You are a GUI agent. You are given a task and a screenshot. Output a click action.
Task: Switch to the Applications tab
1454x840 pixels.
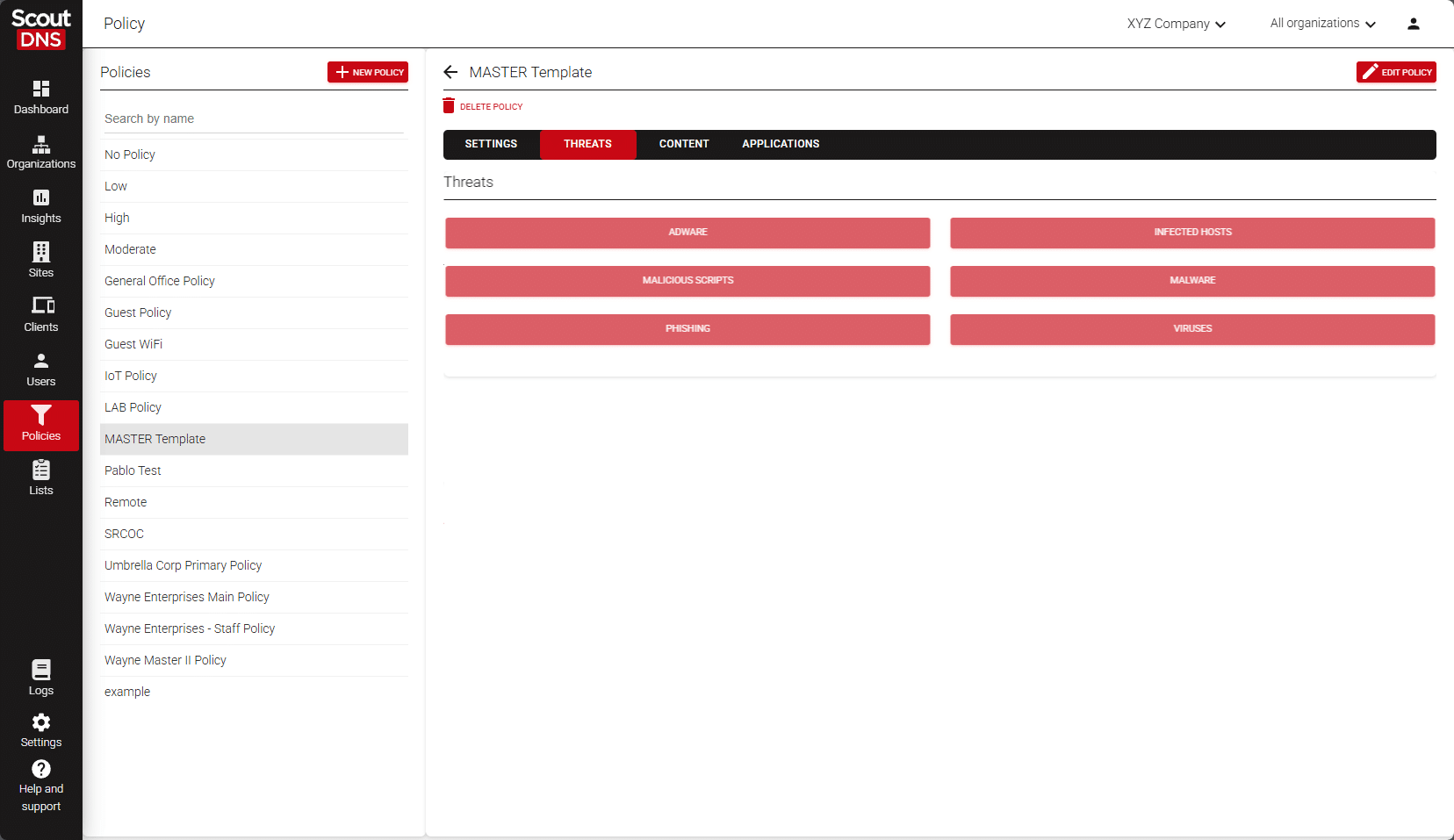coord(780,144)
